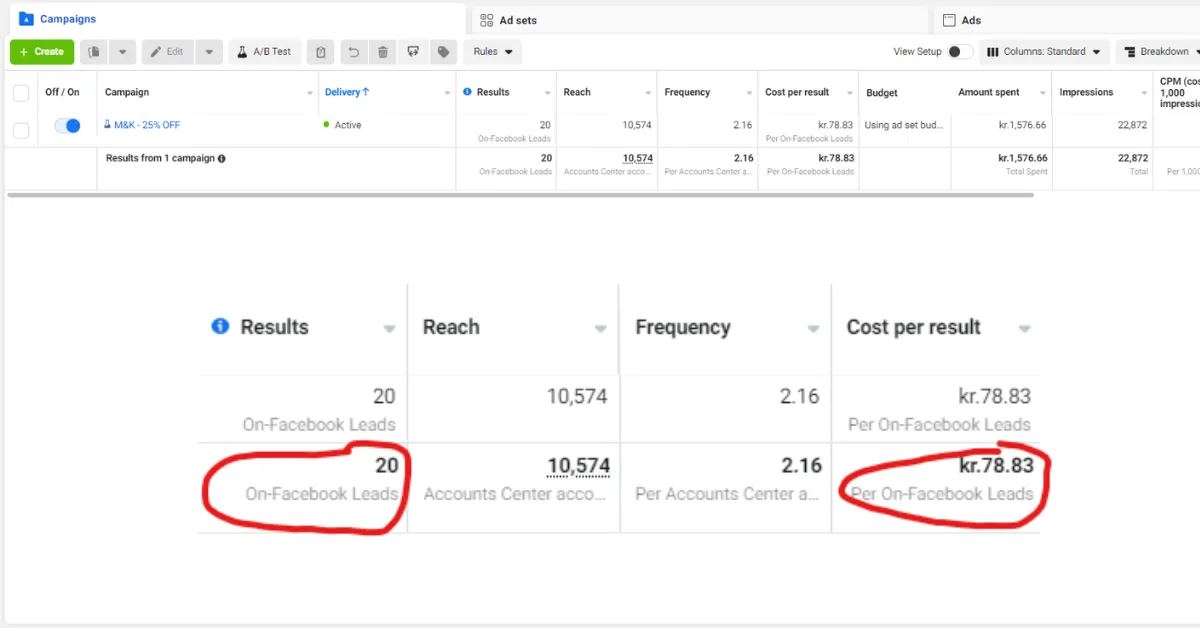Click the A/B Test flask button
1200x628 pixels.
click(265, 52)
